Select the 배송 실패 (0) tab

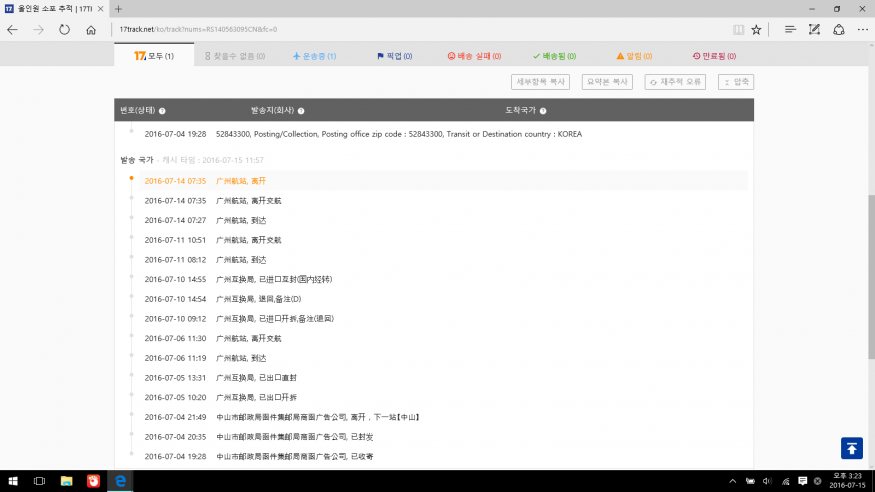(x=473, y=56)
